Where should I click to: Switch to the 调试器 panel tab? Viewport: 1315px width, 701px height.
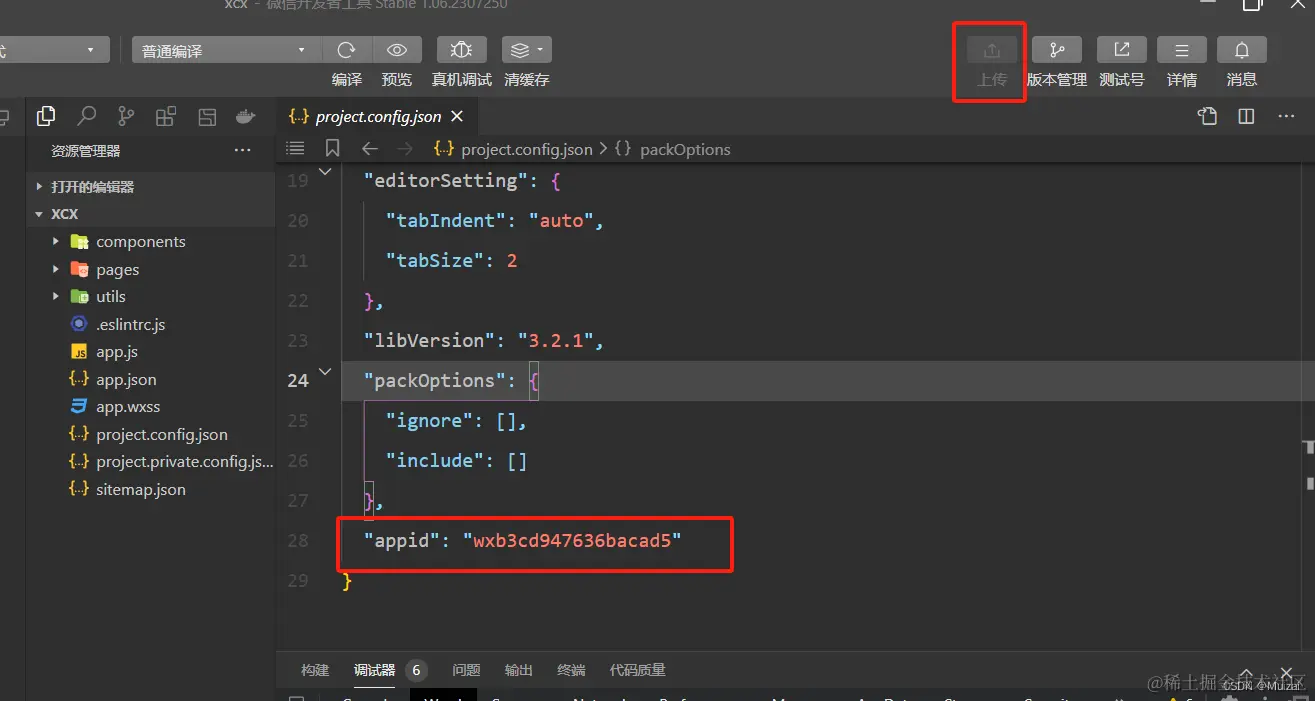tap(375, 670)
